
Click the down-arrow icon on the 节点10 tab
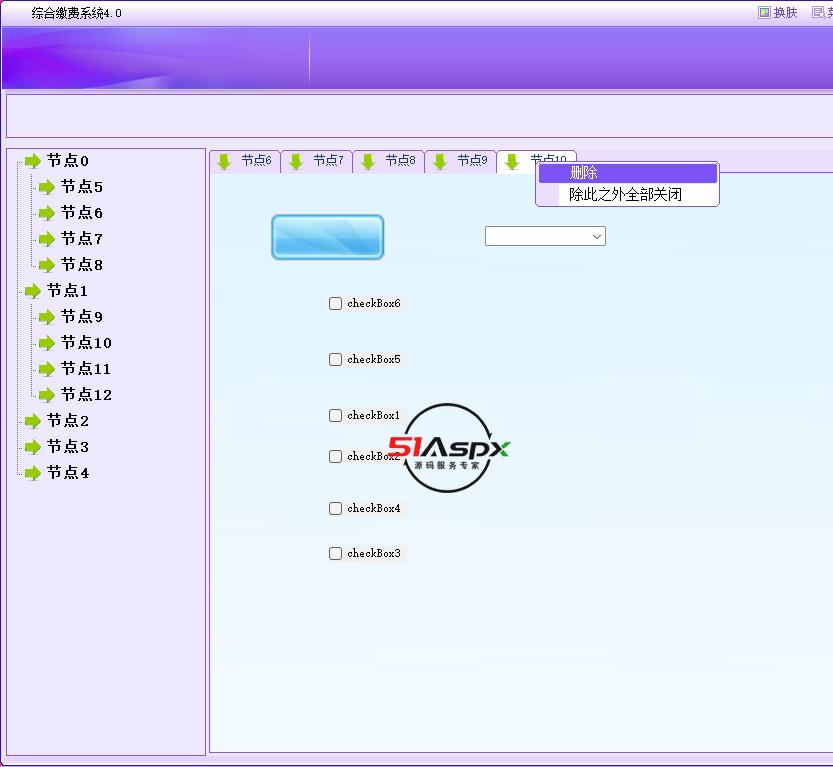tap(512, 161)
